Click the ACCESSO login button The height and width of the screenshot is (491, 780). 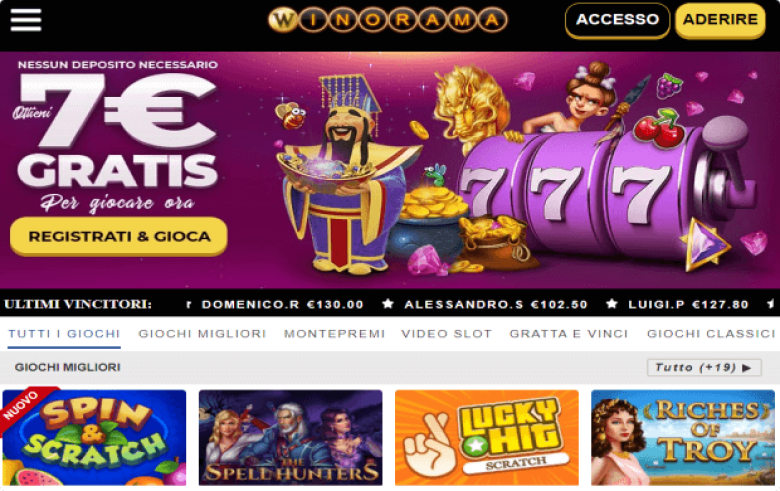click(x=617, y=20)
